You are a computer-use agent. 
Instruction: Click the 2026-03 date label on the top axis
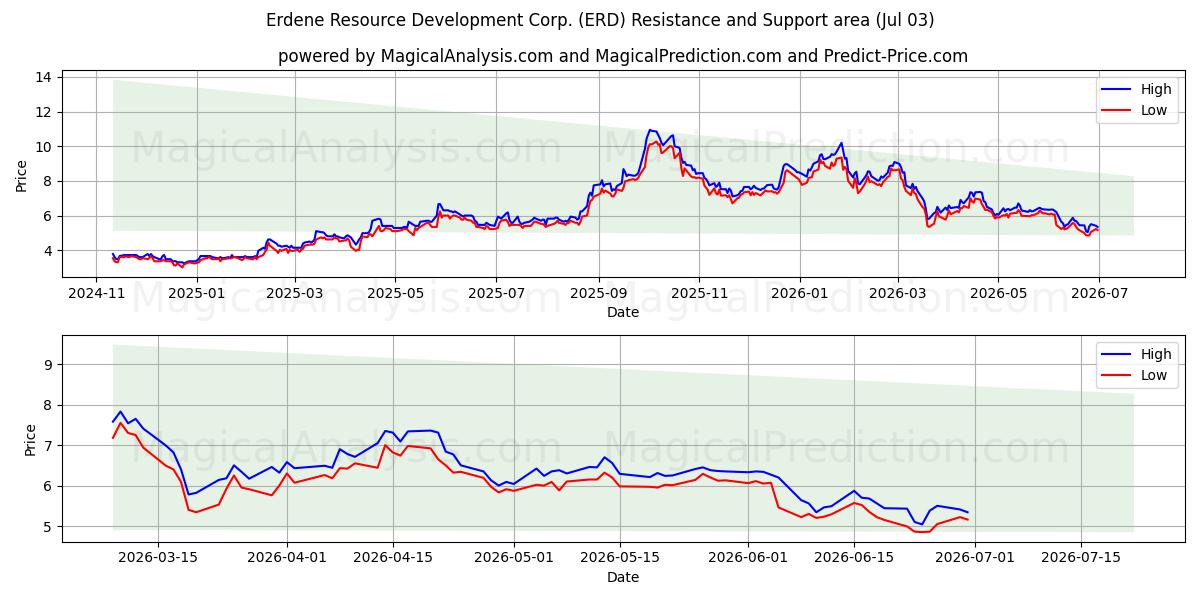[896, 293]
